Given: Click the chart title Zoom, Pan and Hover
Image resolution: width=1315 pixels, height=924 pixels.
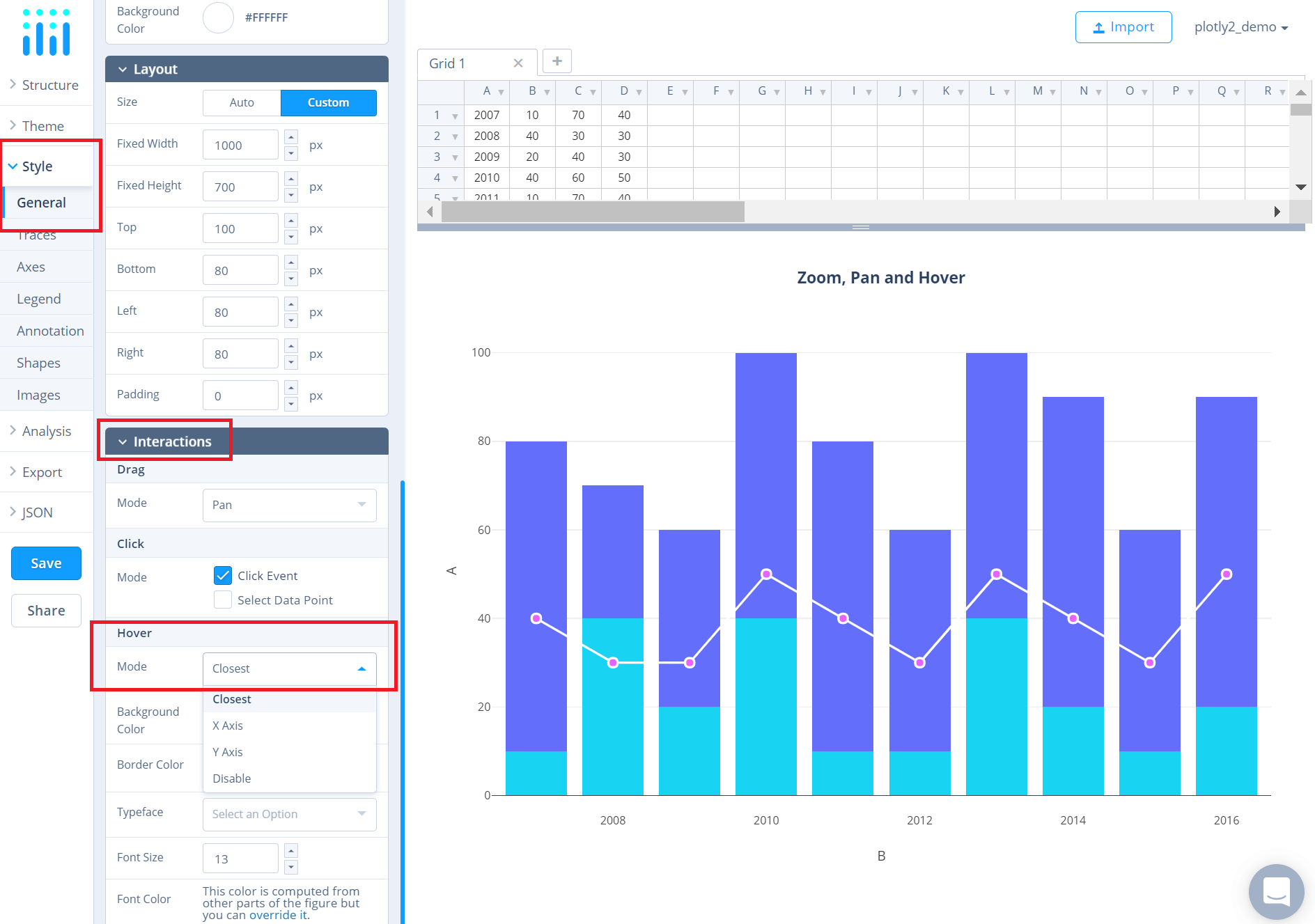Looking at the screenshot, I should [x=881, y=278].
